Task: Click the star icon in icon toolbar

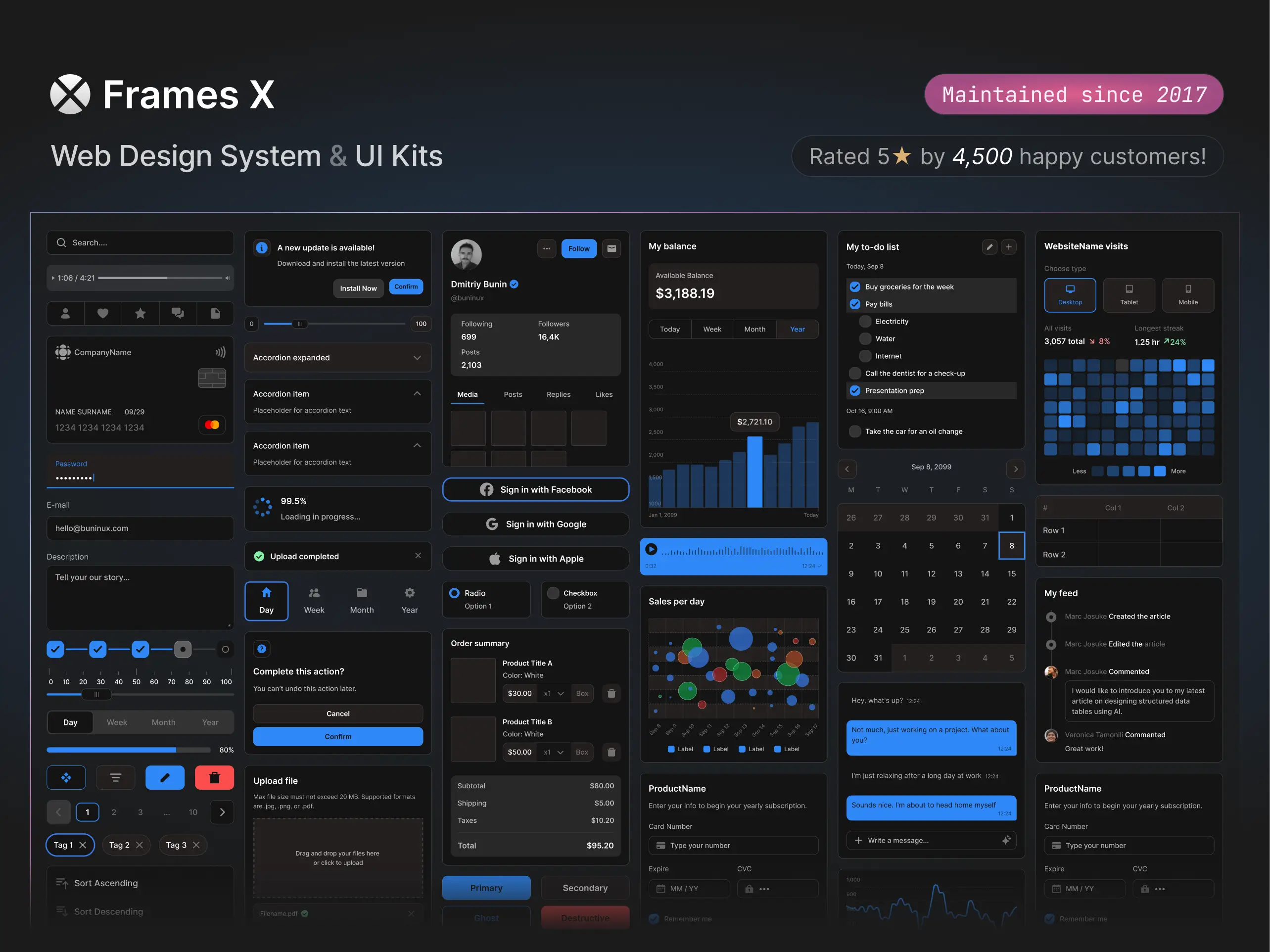Action: [x=140, y=314]
